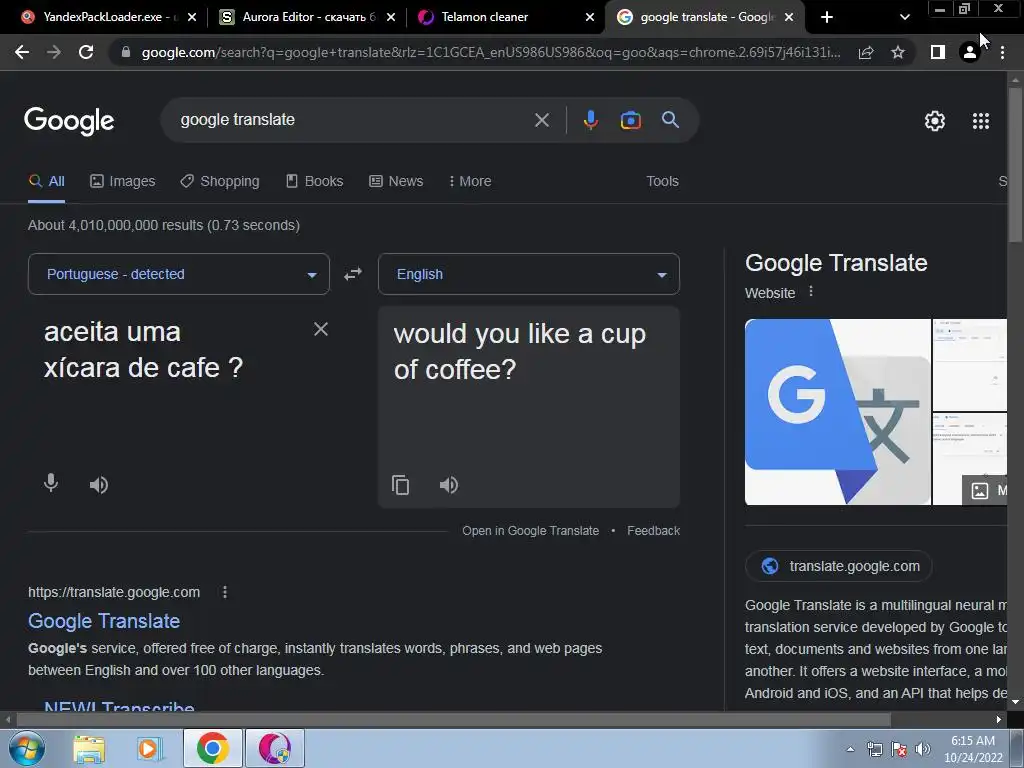The width and height of the screenshot is (1024, 768).
Task: Open Windows Explorer from the taskbar
Action: (89, 748)
